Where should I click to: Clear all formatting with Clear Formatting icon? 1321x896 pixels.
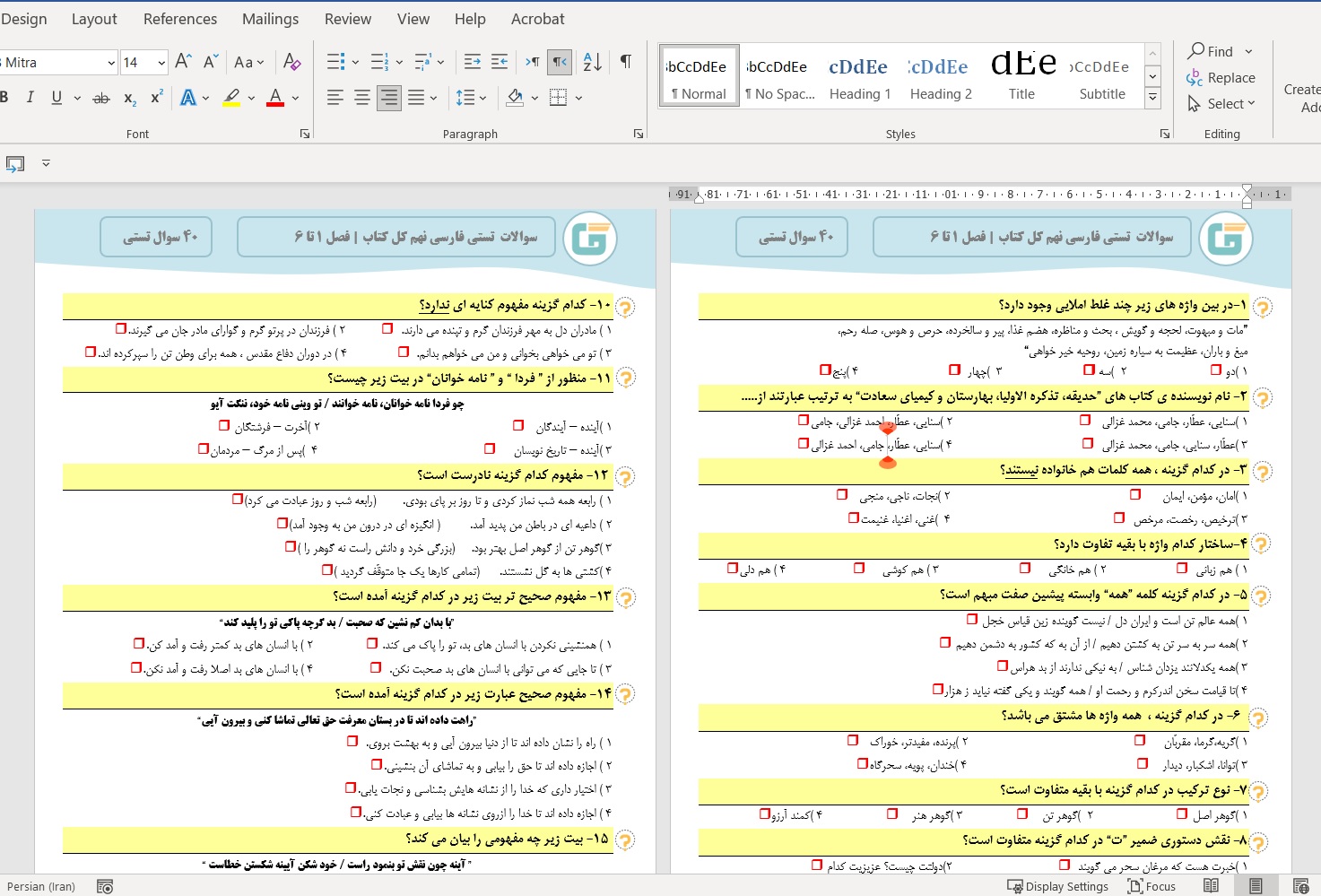(292, 62)
